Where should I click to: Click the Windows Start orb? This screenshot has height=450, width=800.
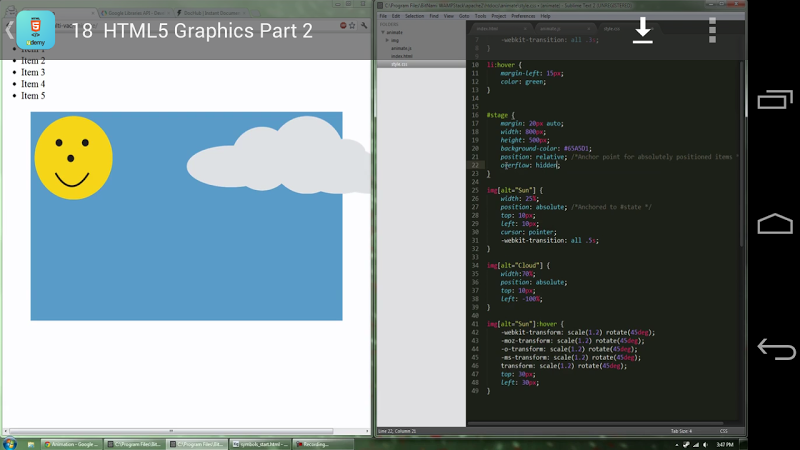10,443
